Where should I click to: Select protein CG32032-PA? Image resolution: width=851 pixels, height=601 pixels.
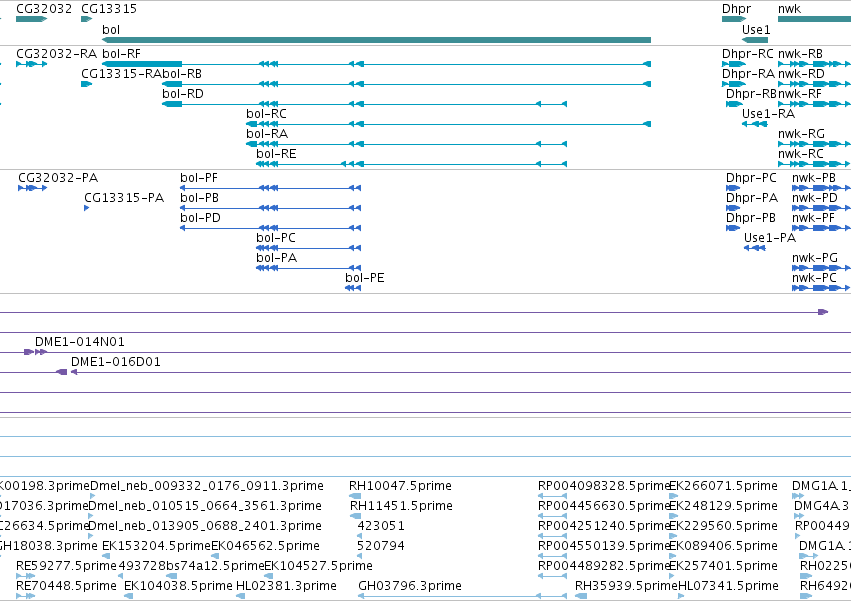(33, 188)
